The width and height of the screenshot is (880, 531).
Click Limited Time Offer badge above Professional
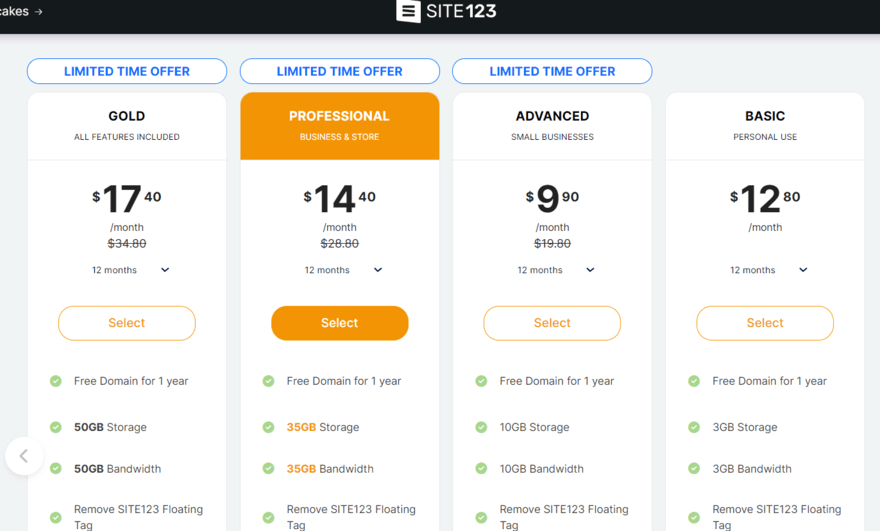click(340, 71)
